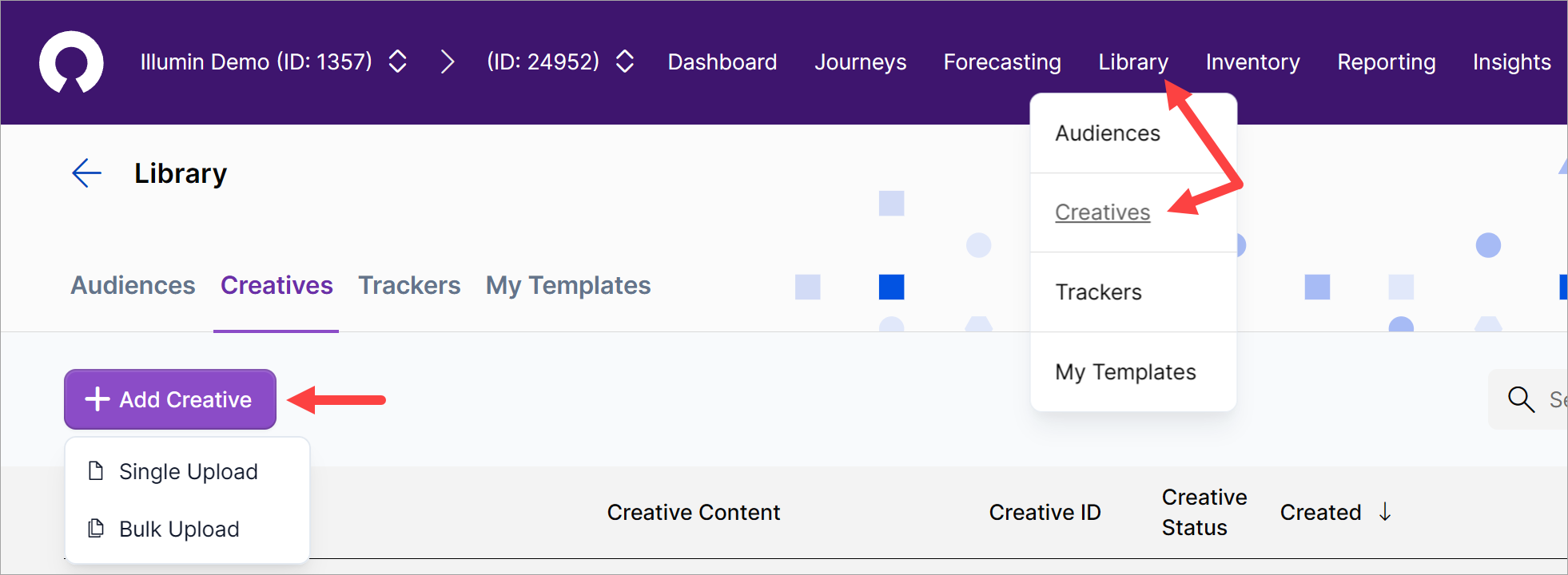Open Reporting in the top navigation
The image size is (1568, 575).
pyautogui.click(x=1386, y=62)
